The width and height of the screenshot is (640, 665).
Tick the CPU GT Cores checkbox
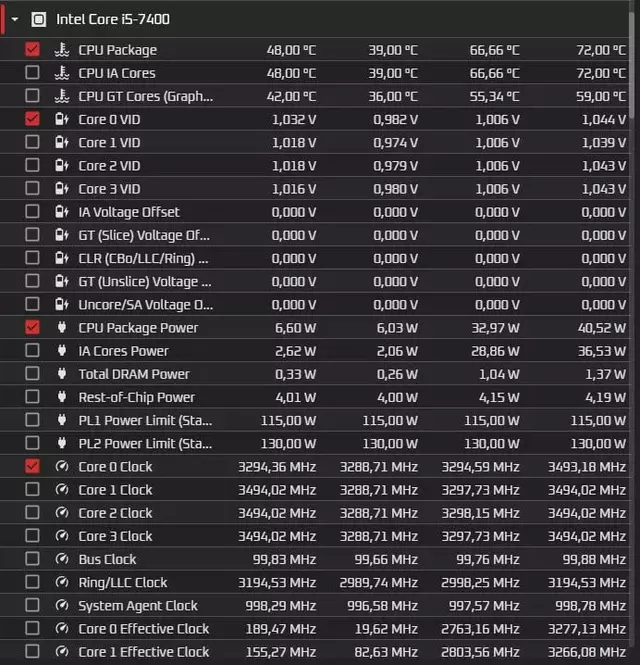point(32,95)
